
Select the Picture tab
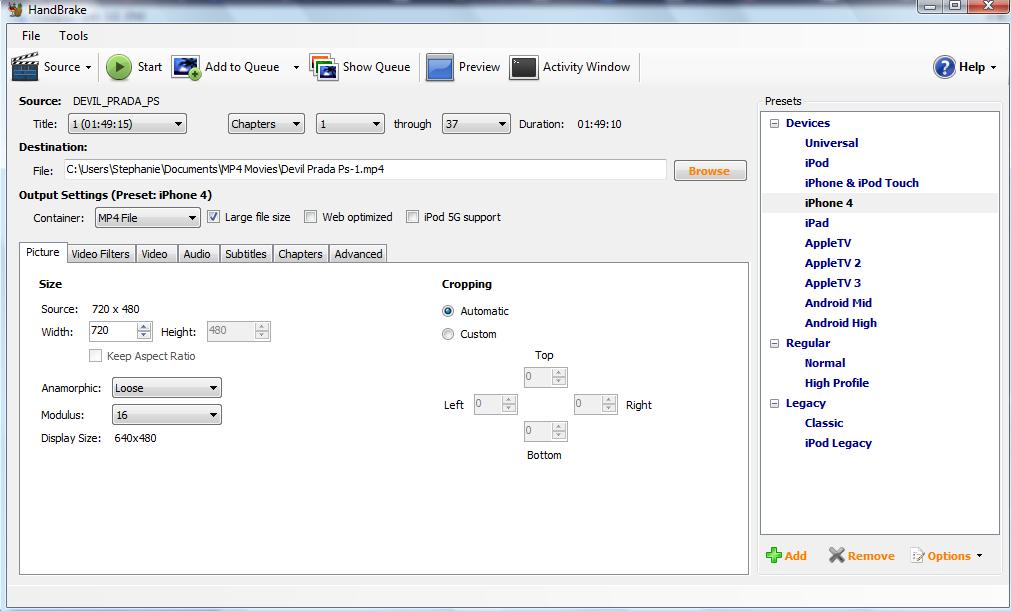(x=43, y=253)
